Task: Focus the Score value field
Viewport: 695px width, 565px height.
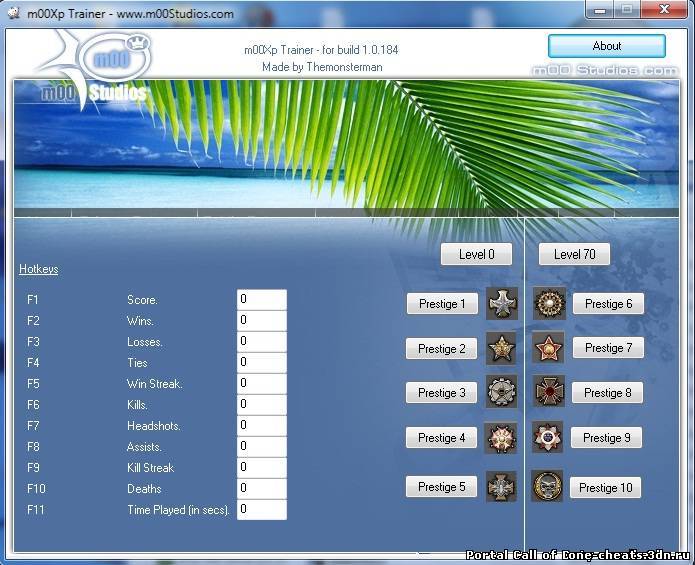Action: (x=262, y=300)
